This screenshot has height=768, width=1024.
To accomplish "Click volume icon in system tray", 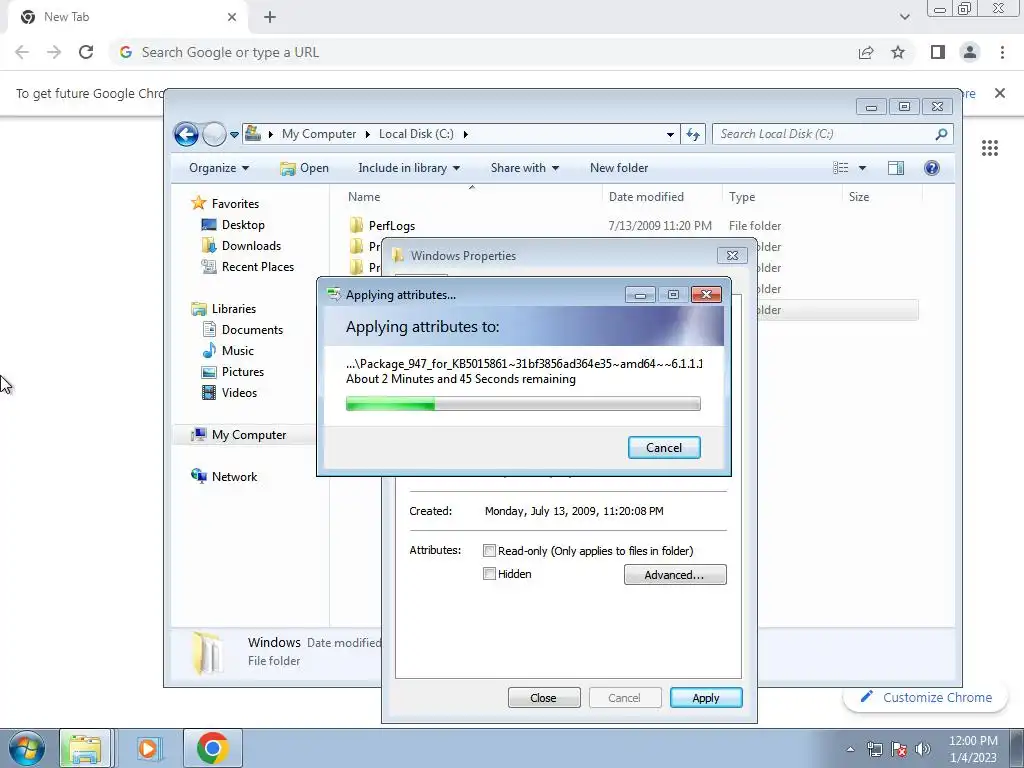I will [x=922, y=749].
